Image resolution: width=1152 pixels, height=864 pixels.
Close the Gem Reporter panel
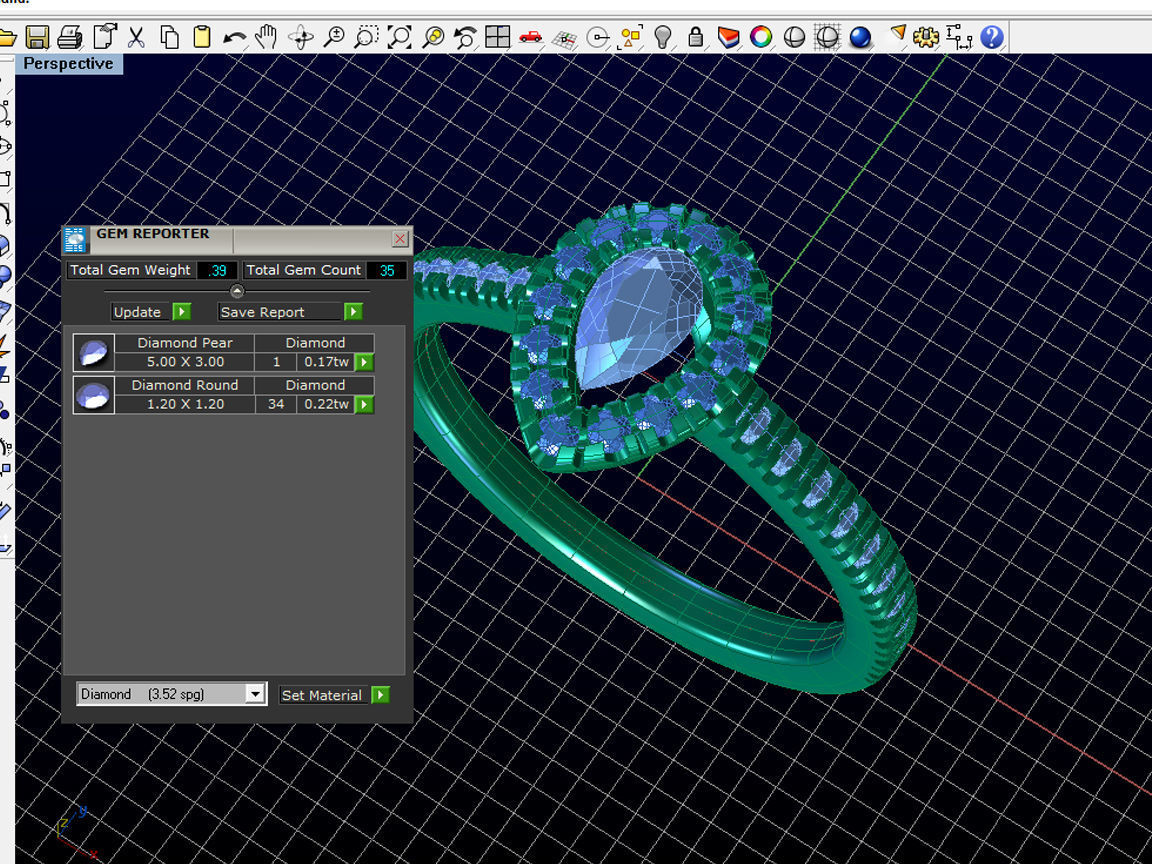click(x=400, y=239)
